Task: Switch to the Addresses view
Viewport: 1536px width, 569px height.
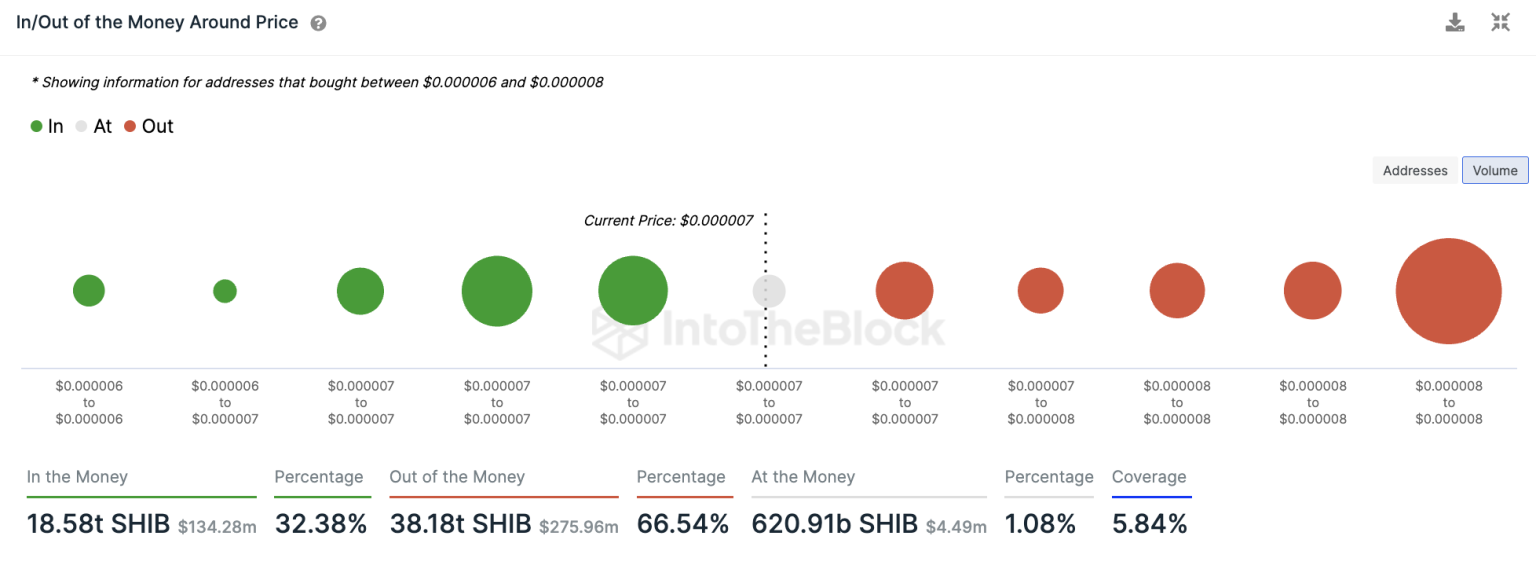Action: pos(1415,171)
